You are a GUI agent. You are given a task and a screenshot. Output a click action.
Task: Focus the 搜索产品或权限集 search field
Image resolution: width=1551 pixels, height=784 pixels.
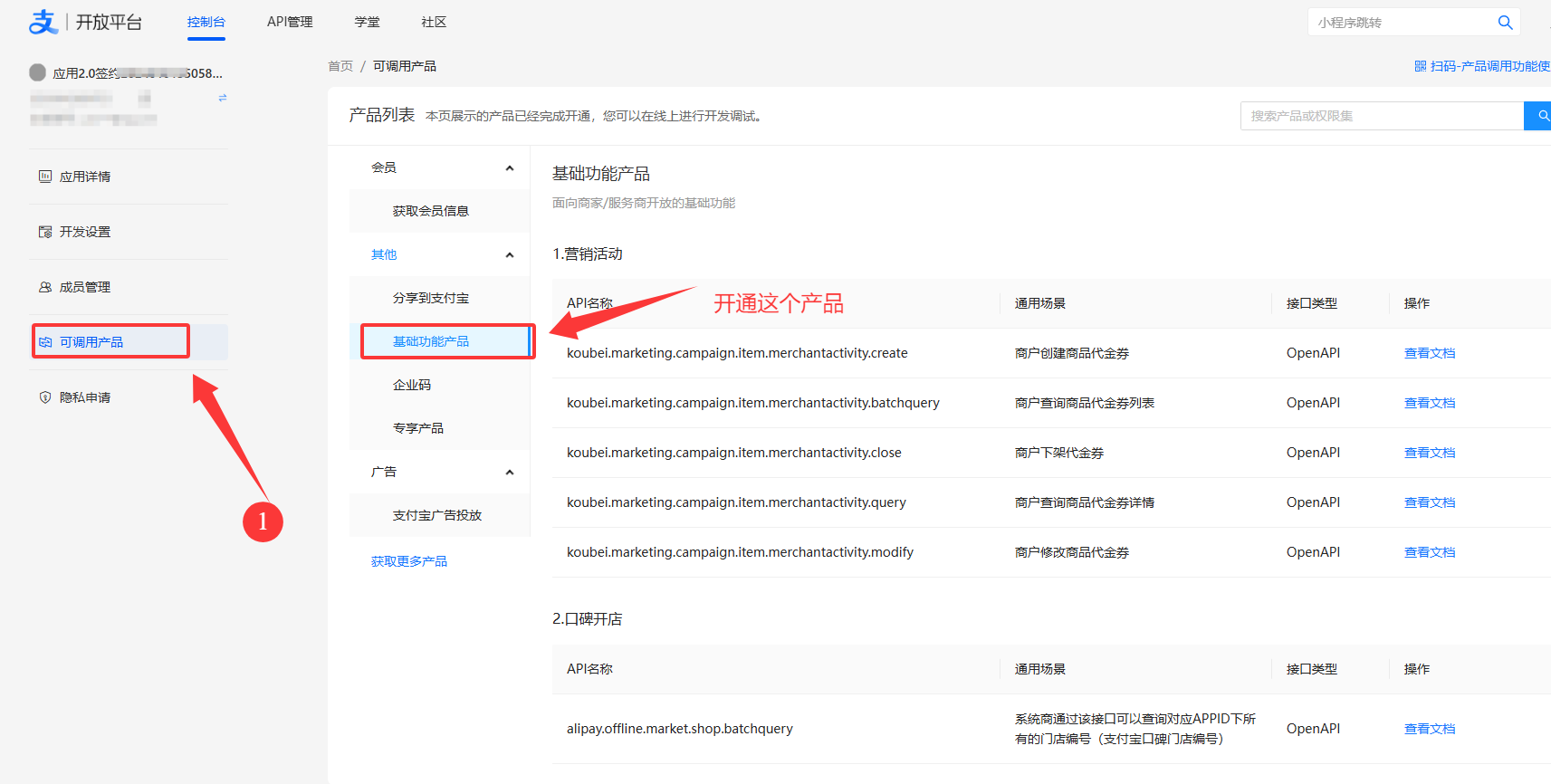click(1381, 116)
